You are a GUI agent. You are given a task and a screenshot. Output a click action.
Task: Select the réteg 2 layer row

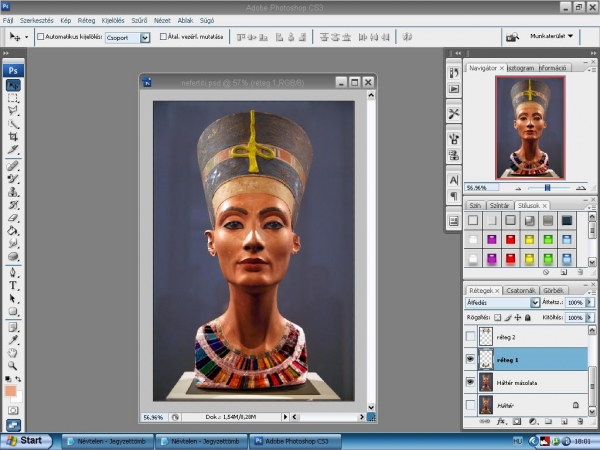click(526, 337)
